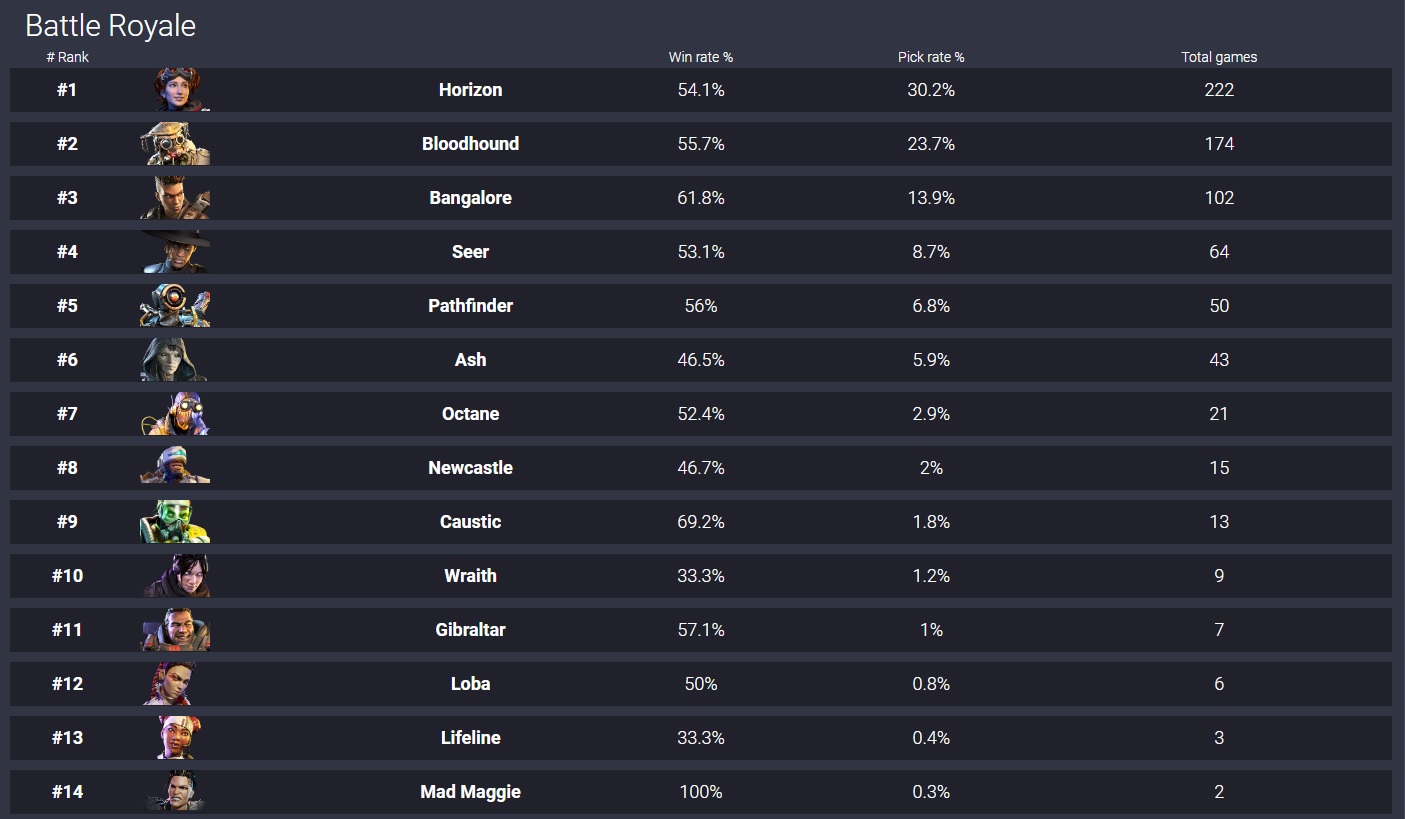Click the Battle Royale section title

point(110,25)
